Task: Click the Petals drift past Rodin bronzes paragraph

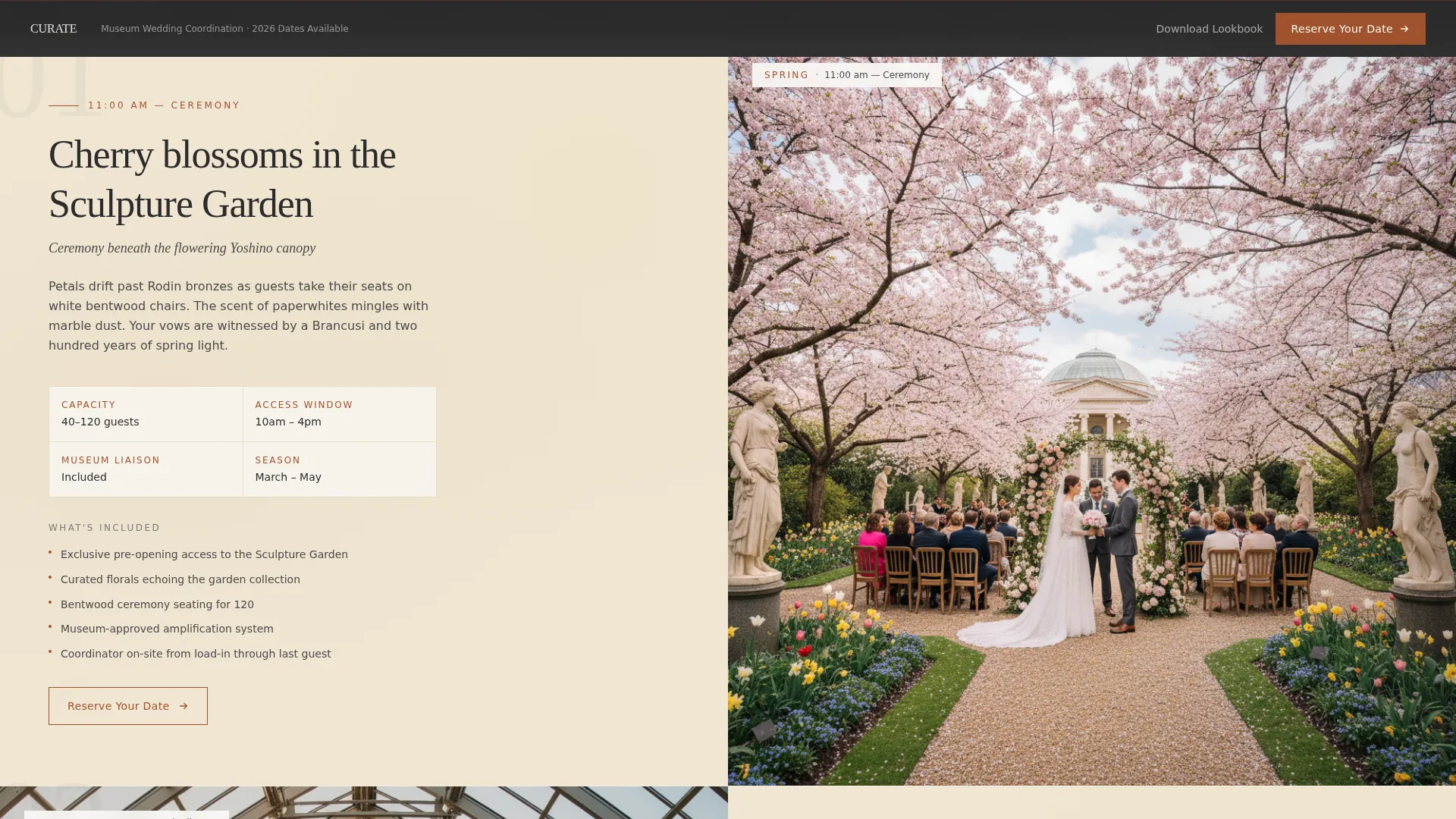Action: (x=239, y=316)
